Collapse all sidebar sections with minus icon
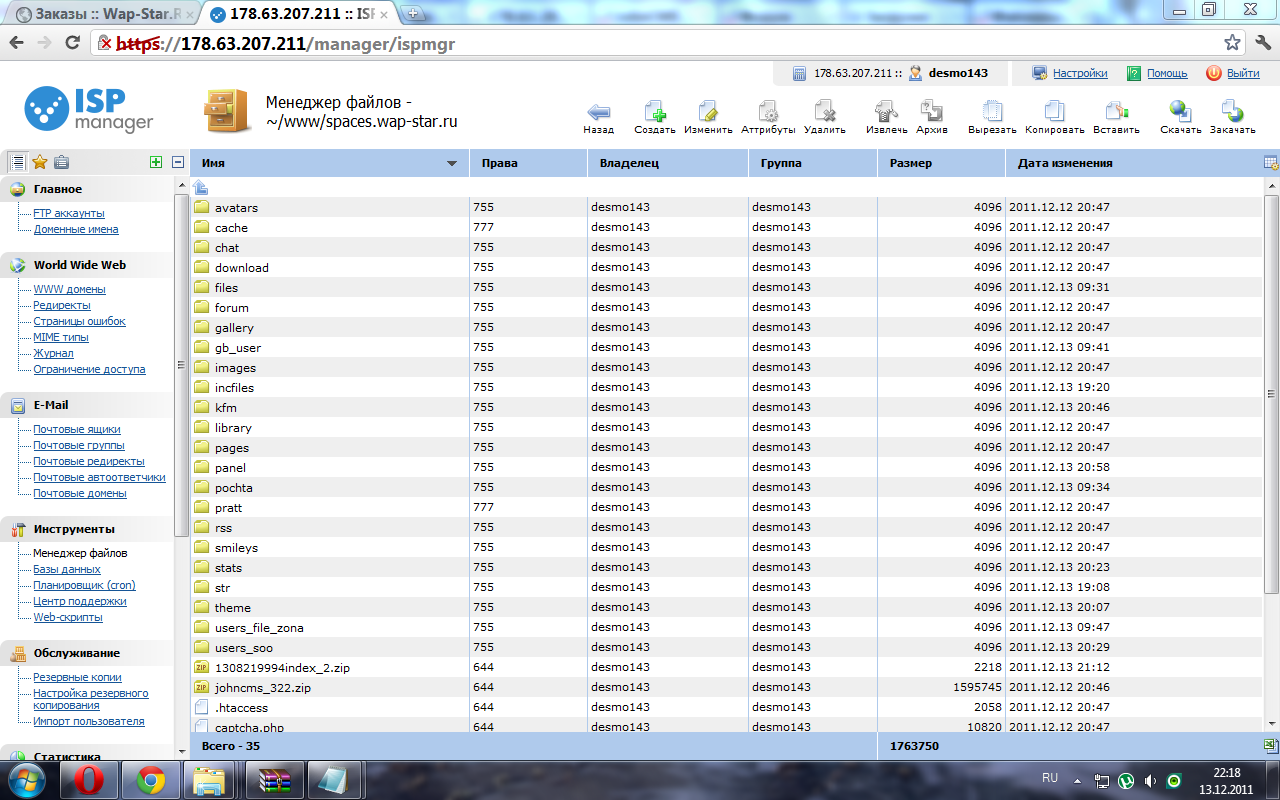The width and height of the screenshot is (1280, 800). pyautogui.click(x=178, y=162)
